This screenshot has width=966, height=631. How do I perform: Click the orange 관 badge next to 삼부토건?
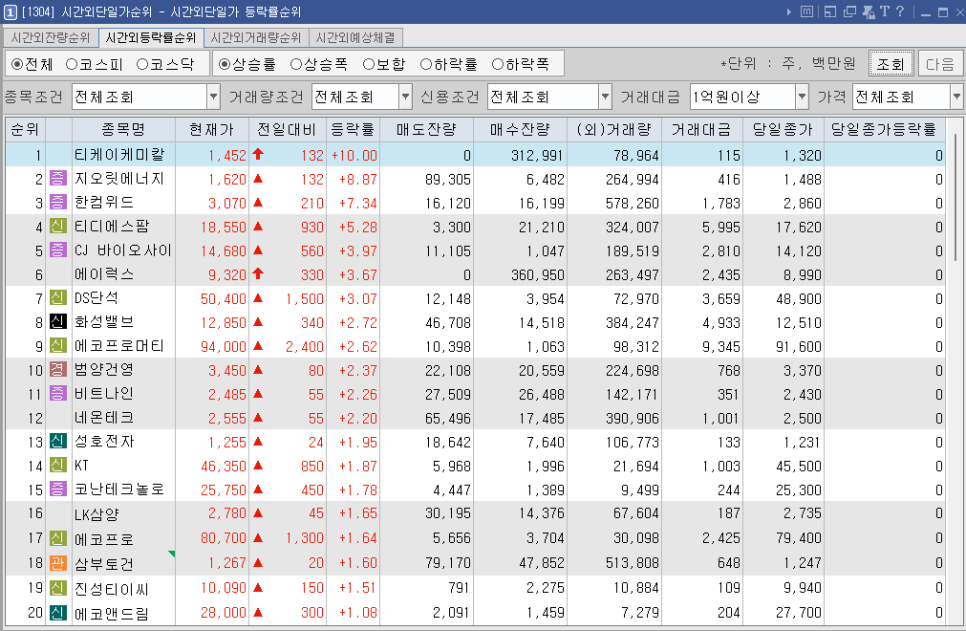tap(57, 564)
